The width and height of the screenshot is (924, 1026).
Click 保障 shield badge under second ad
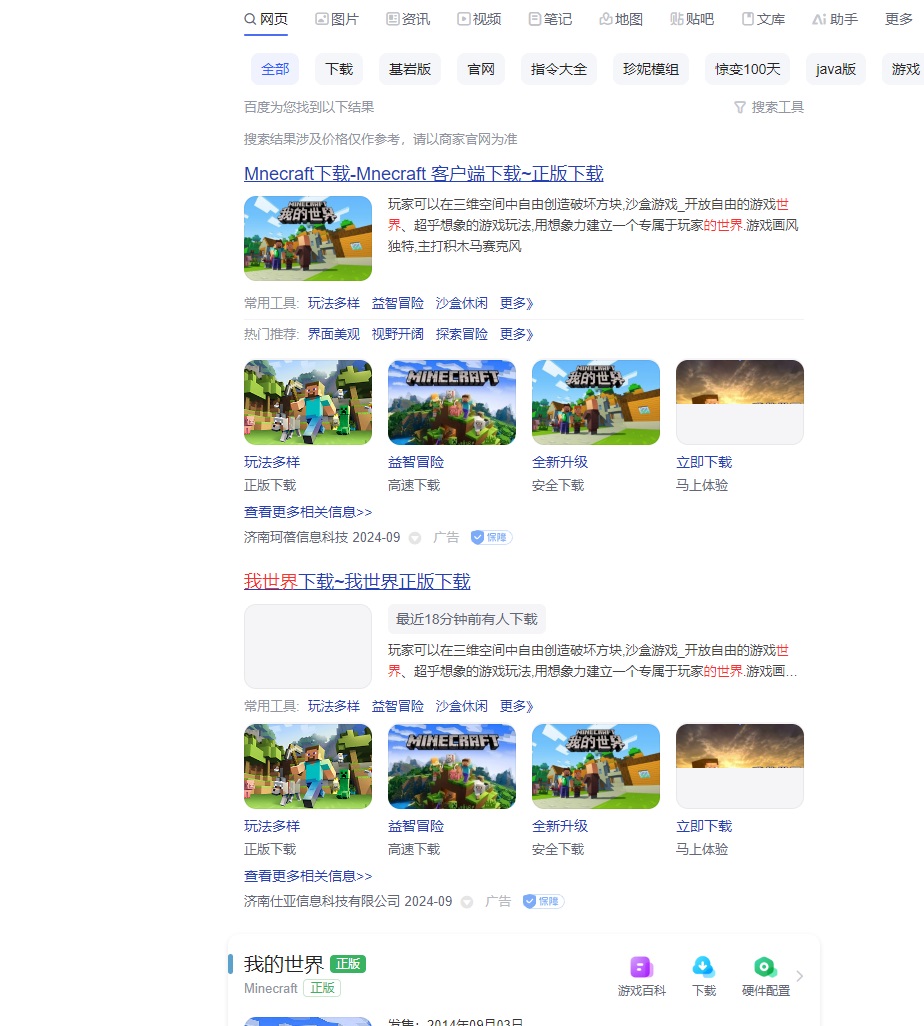(x=543, y=901)
